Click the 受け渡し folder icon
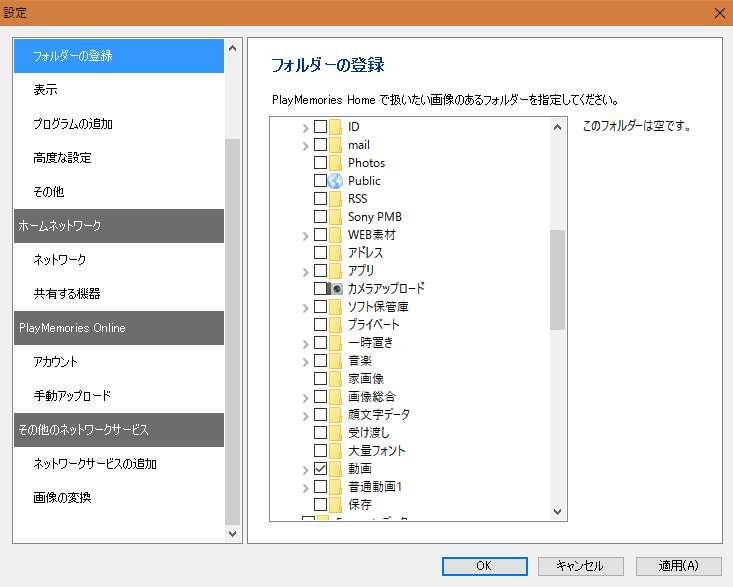Screen dimensions: 733x587 [x=335, y=433]
